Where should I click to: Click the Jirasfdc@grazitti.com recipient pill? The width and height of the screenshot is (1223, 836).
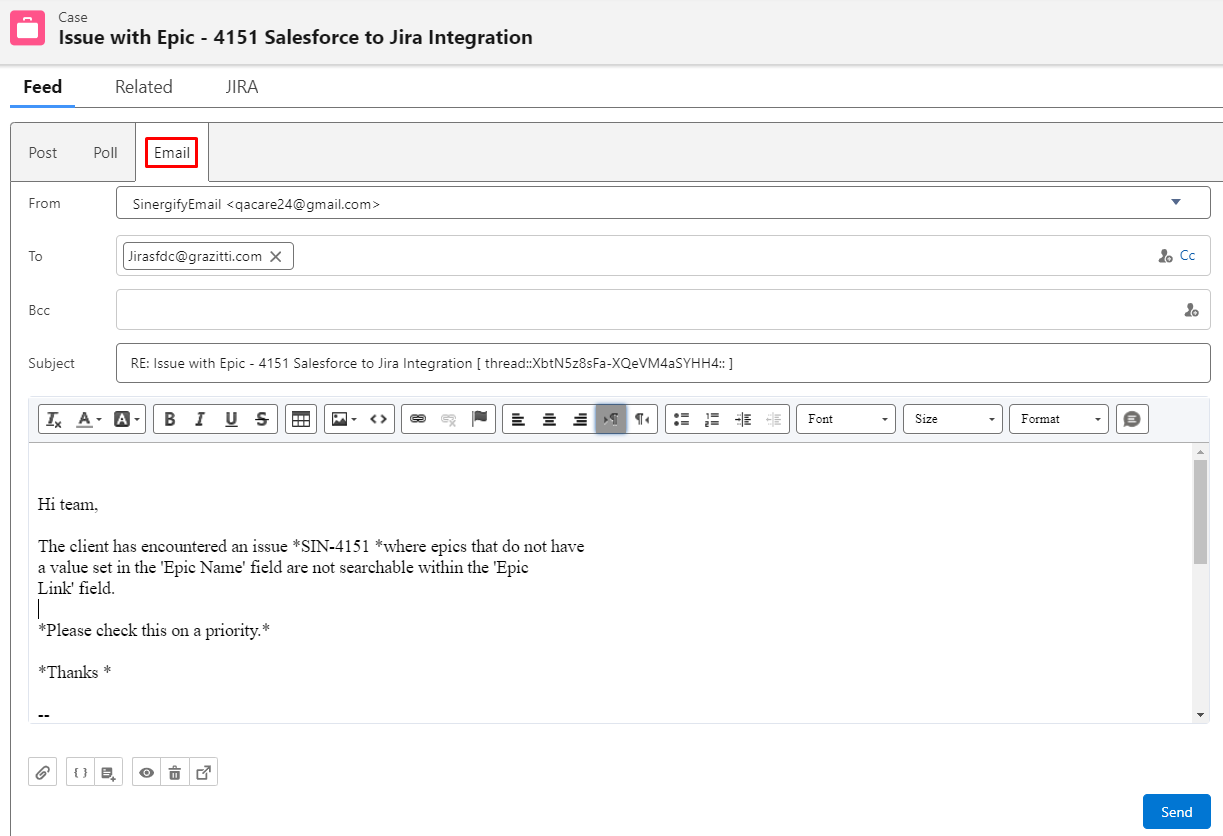(x=208, y=257)
